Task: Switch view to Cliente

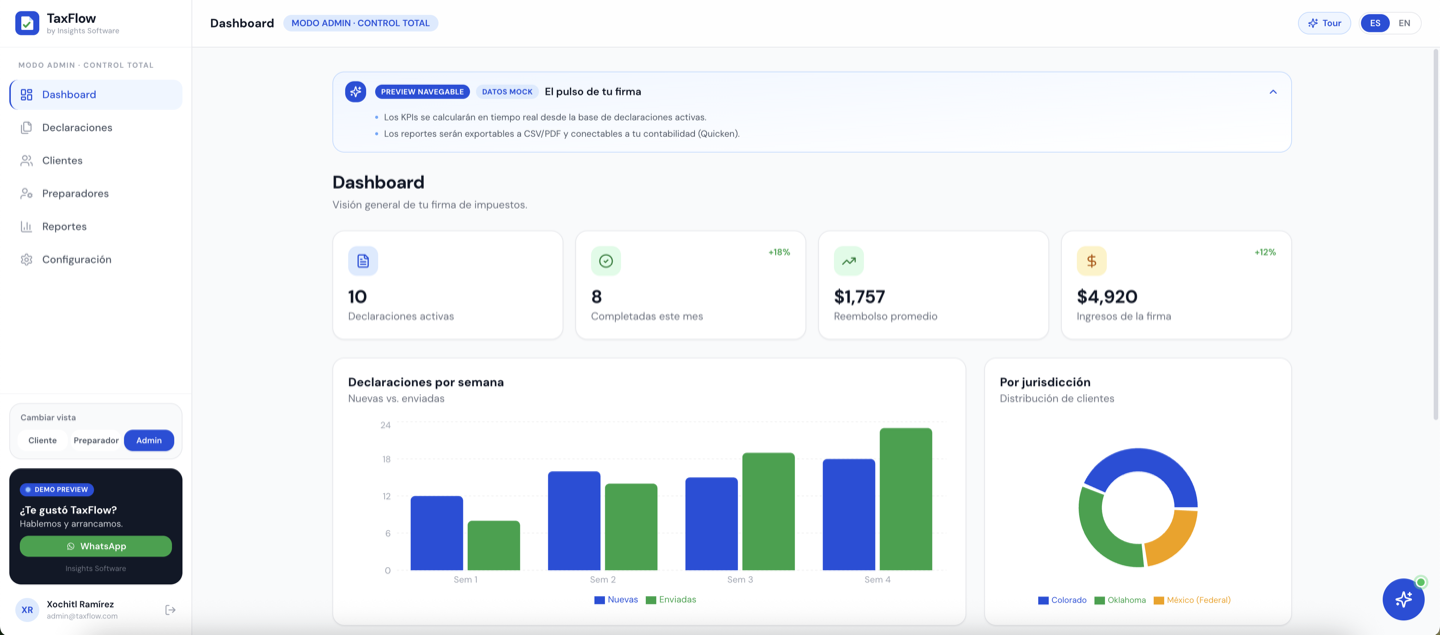Action: point(43,440)
